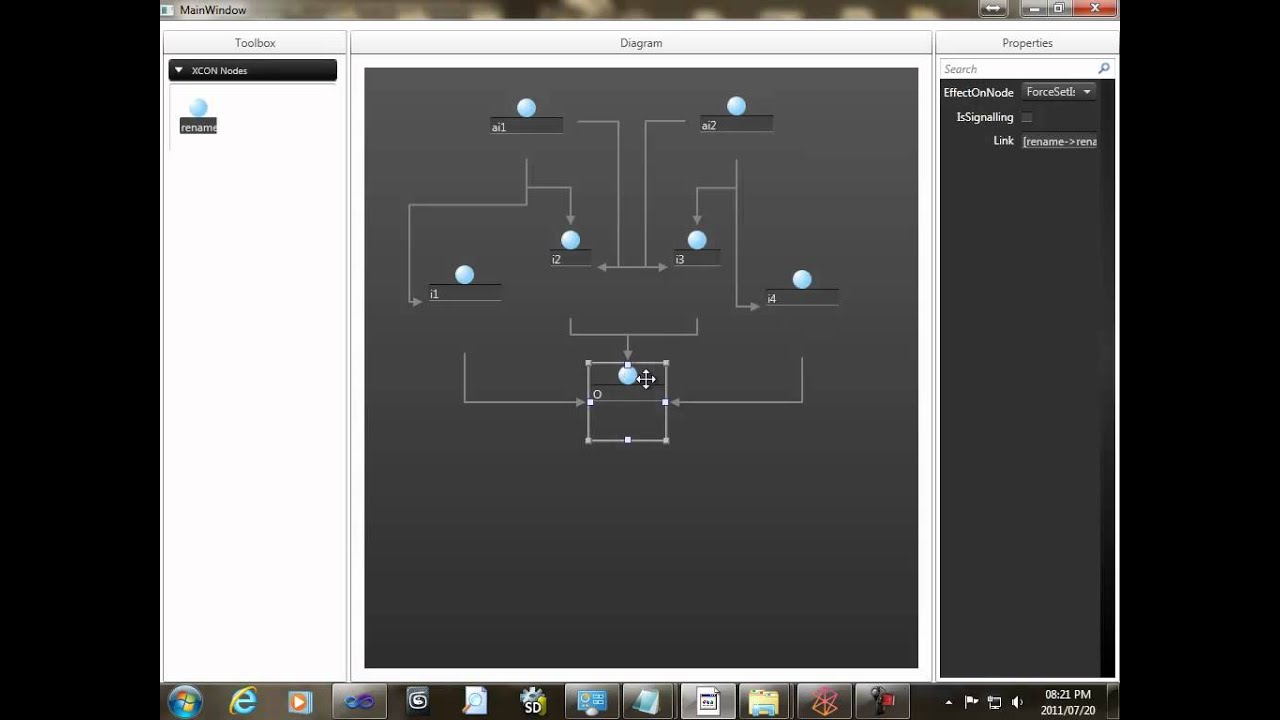The width and height of the screenshot is (1280, 720).
Task: Toggle the IsSignalling checkbox
Action: point(1026,117)
